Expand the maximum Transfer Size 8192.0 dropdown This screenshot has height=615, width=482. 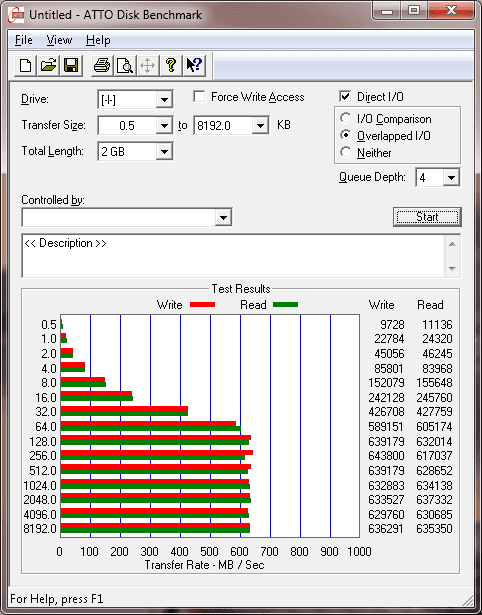point(260,126)
